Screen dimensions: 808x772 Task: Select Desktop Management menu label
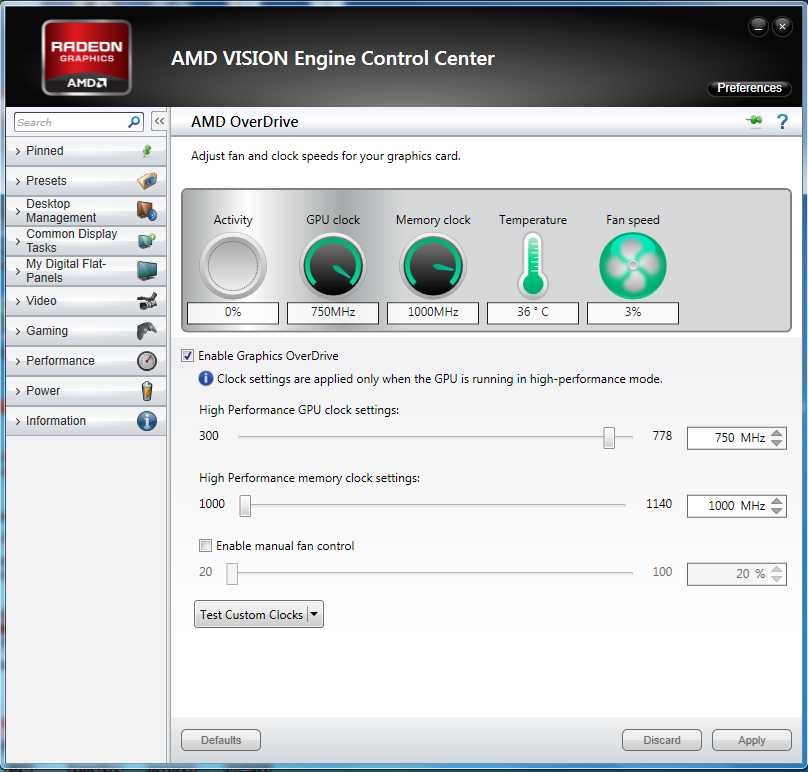[61, 211]
